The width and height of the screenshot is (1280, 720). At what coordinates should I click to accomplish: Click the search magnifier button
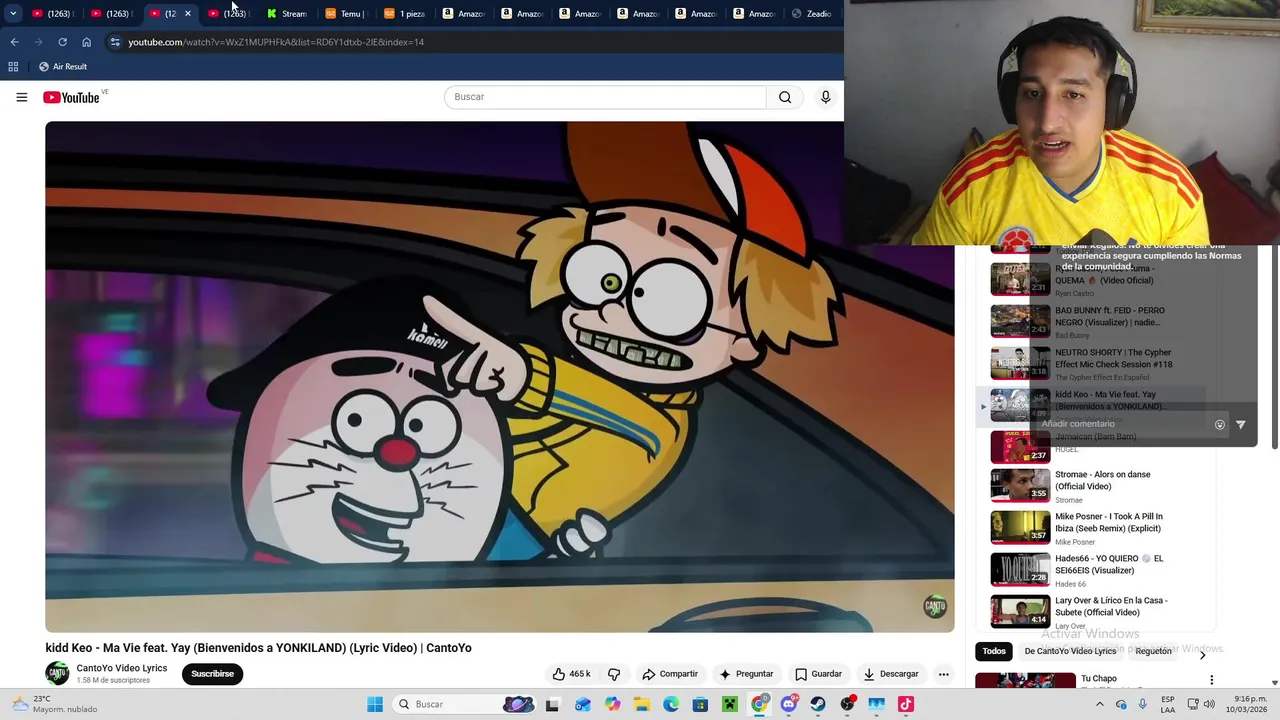[785, 97]
